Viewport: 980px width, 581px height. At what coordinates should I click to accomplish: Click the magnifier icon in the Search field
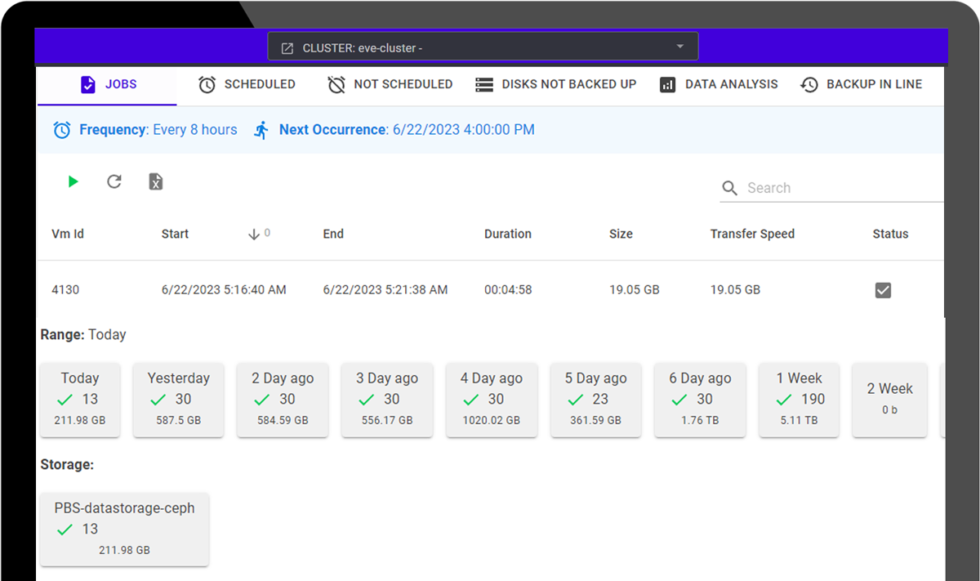coord(730,188)
